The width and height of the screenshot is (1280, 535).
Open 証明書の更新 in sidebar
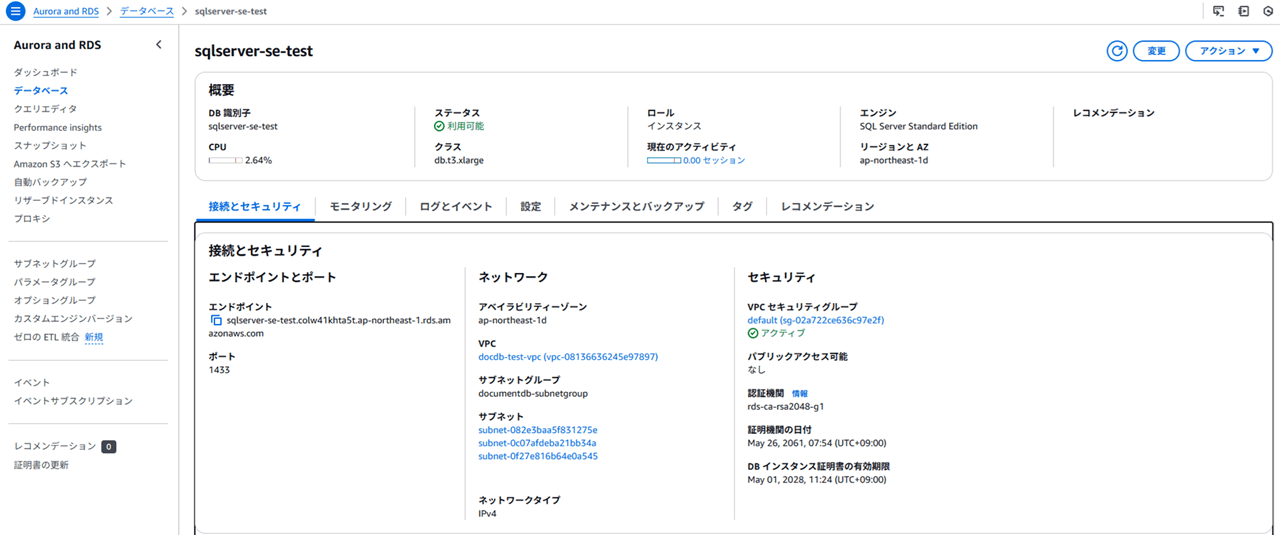tap(41, 465)
